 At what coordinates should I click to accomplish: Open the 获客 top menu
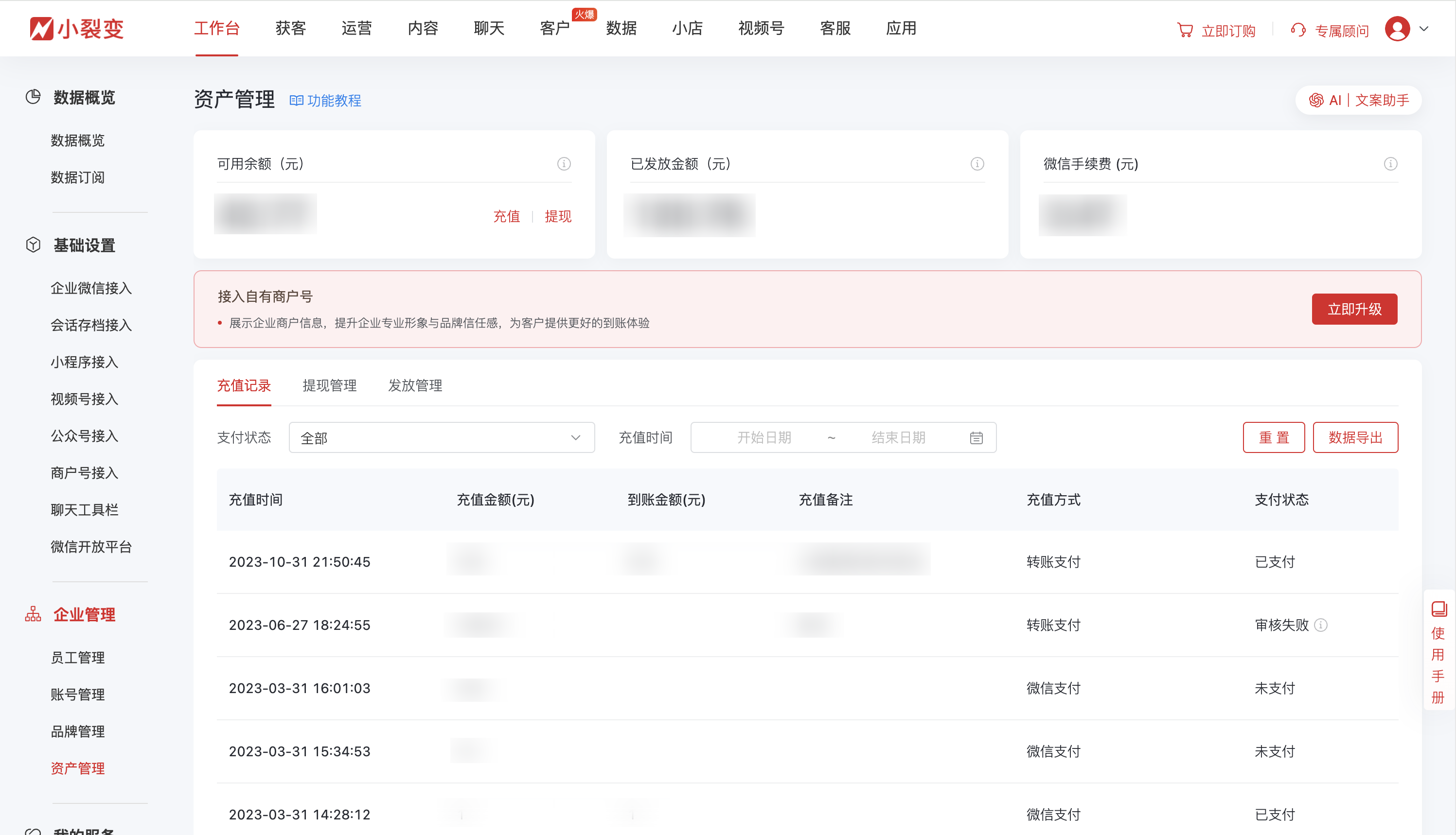click(x=291, y=29)
